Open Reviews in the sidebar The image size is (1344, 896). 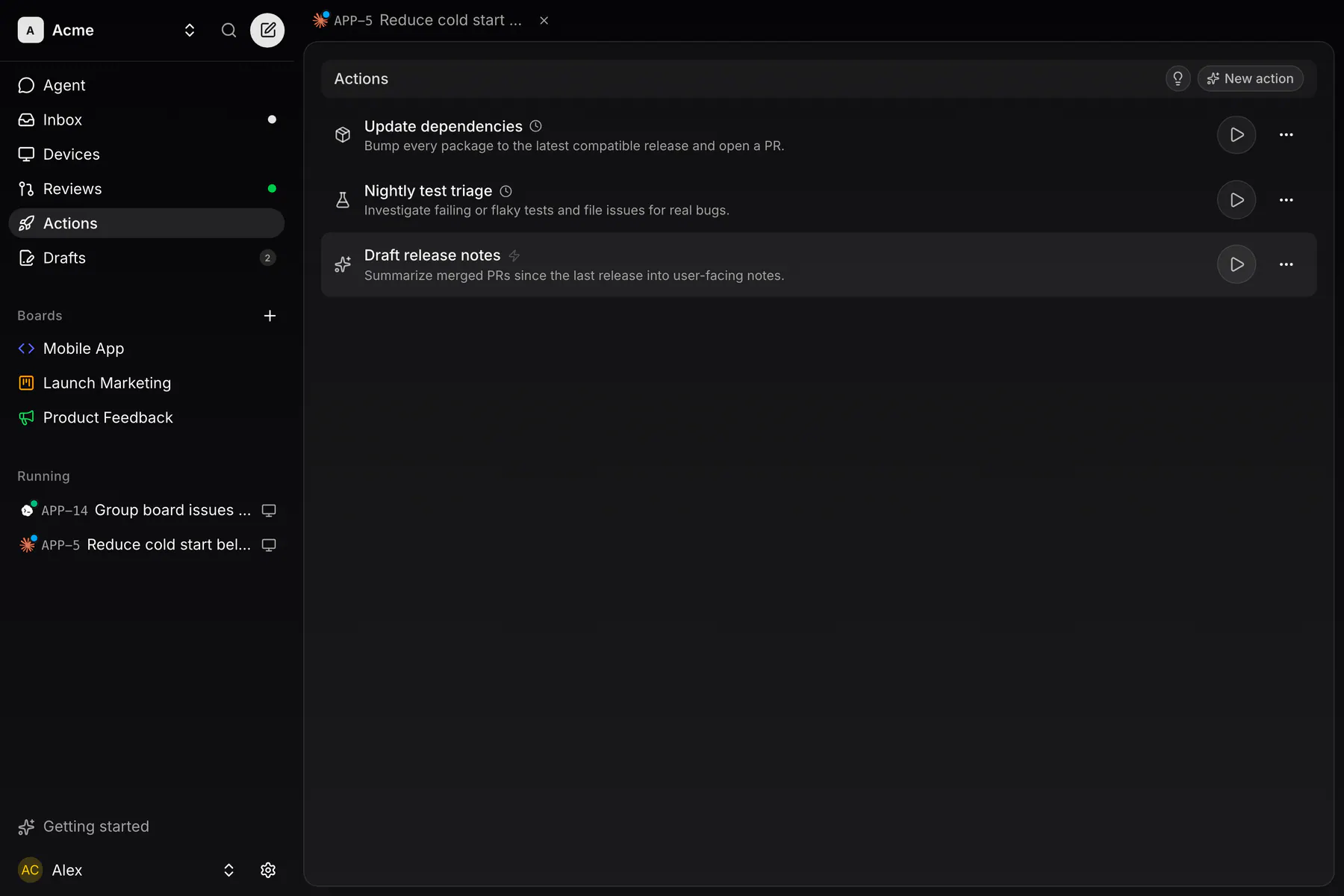(146, 189)
